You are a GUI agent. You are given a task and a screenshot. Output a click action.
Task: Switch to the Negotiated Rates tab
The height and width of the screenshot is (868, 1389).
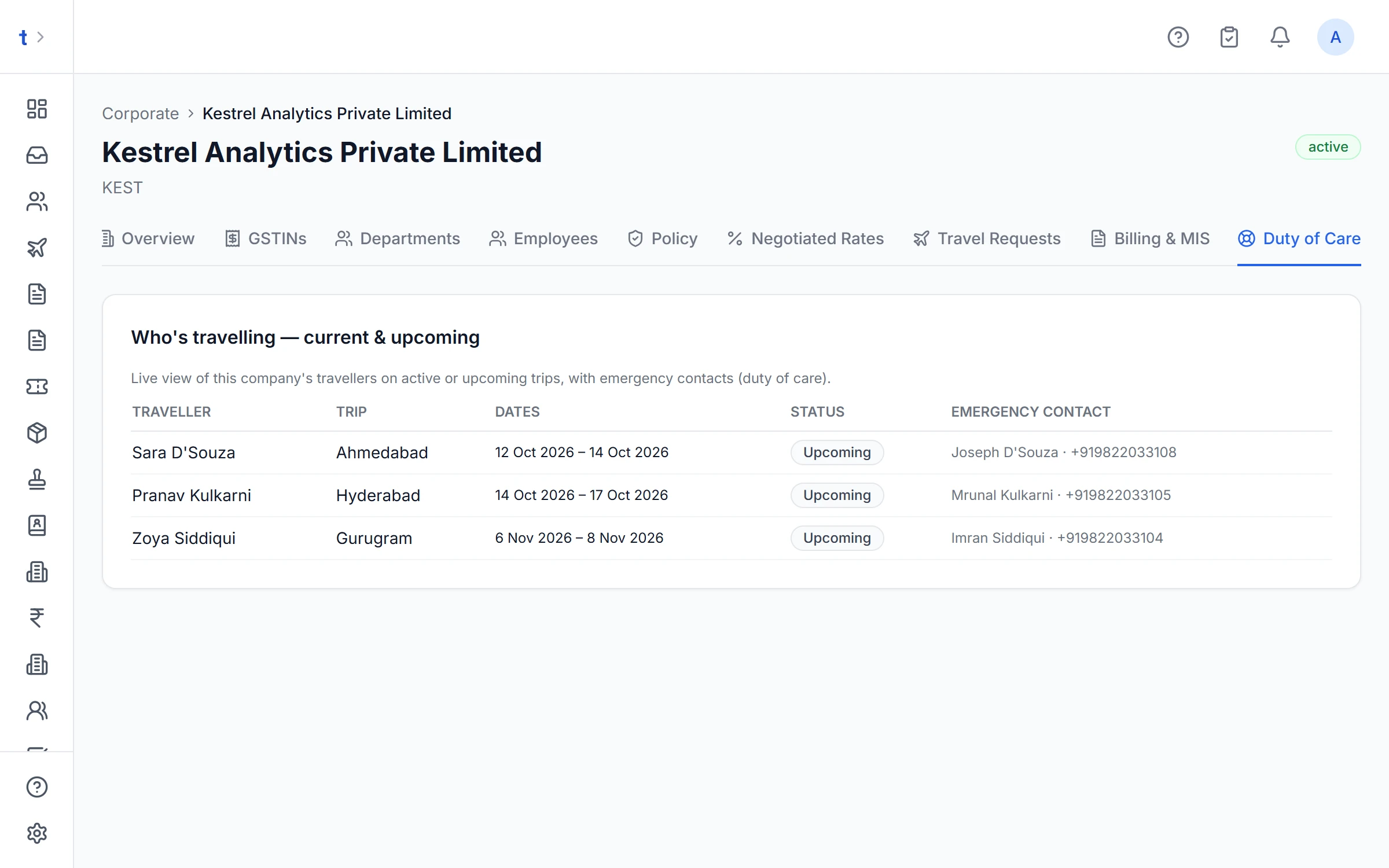tap(805, 238)
